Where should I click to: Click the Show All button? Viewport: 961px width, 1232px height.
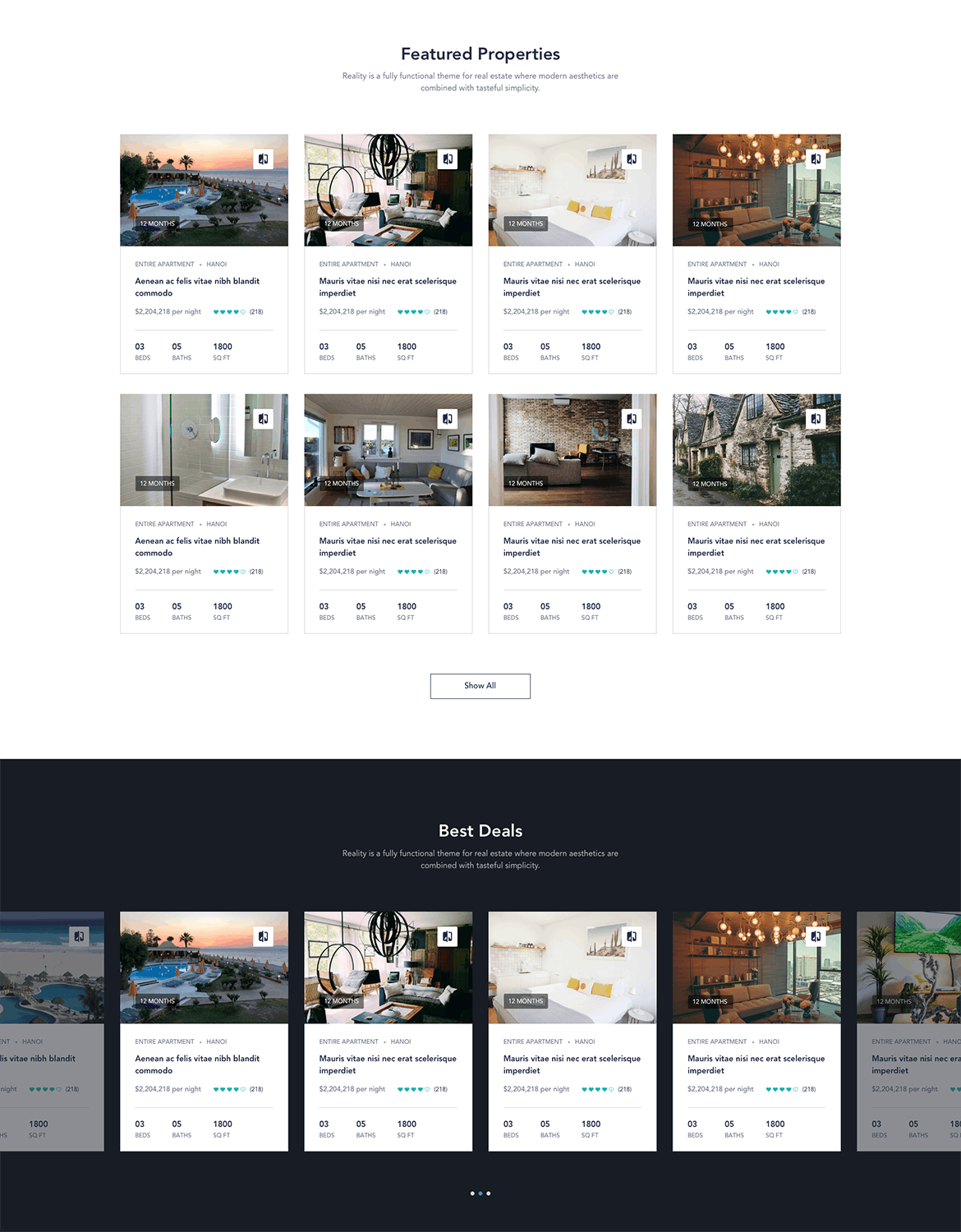[480, 686]
